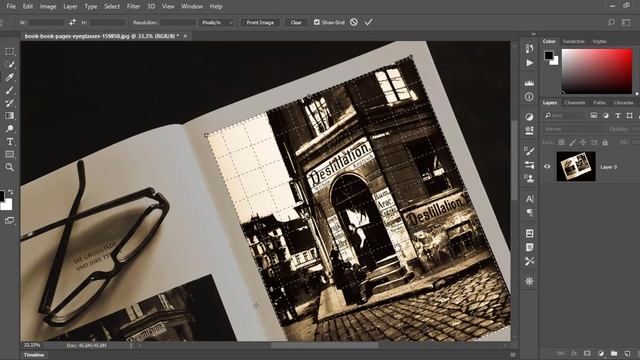Toggle lock image pixels brush icon
640x360 pixels.
point(573,142)
